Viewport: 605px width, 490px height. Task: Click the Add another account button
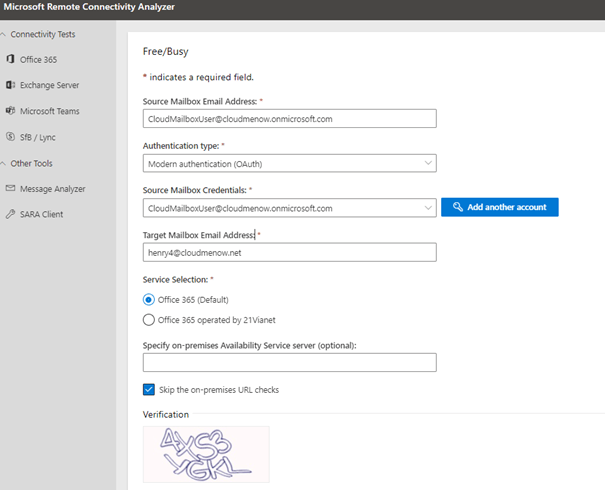point(499,207)
